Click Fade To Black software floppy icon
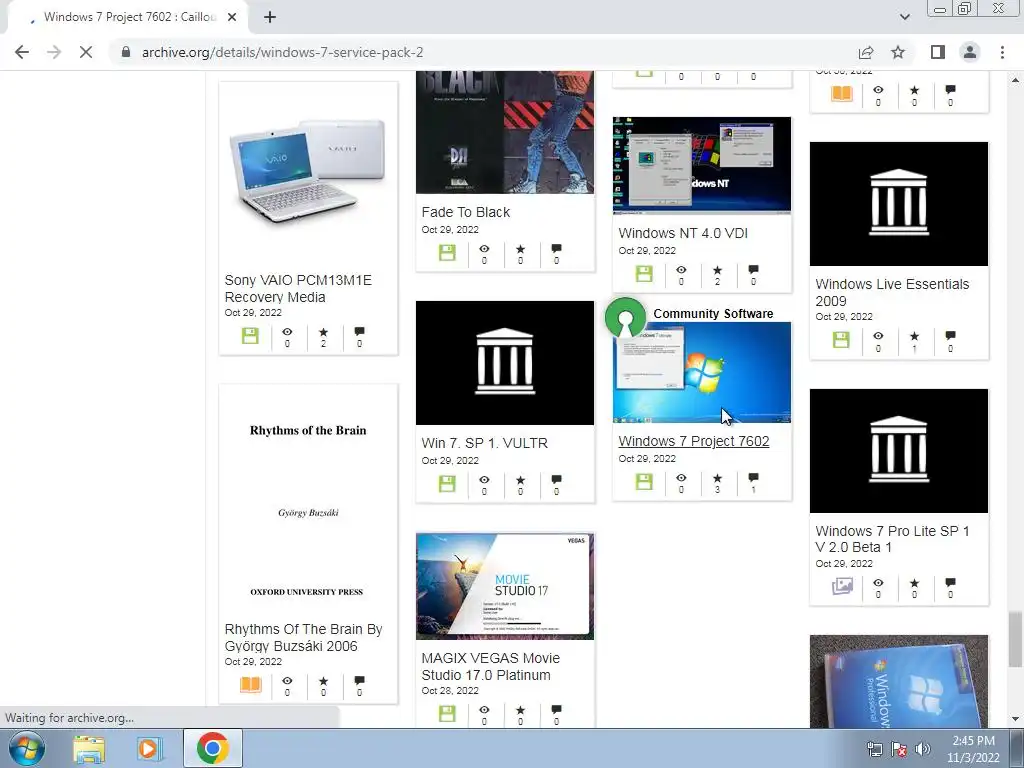 click(447, 253)
